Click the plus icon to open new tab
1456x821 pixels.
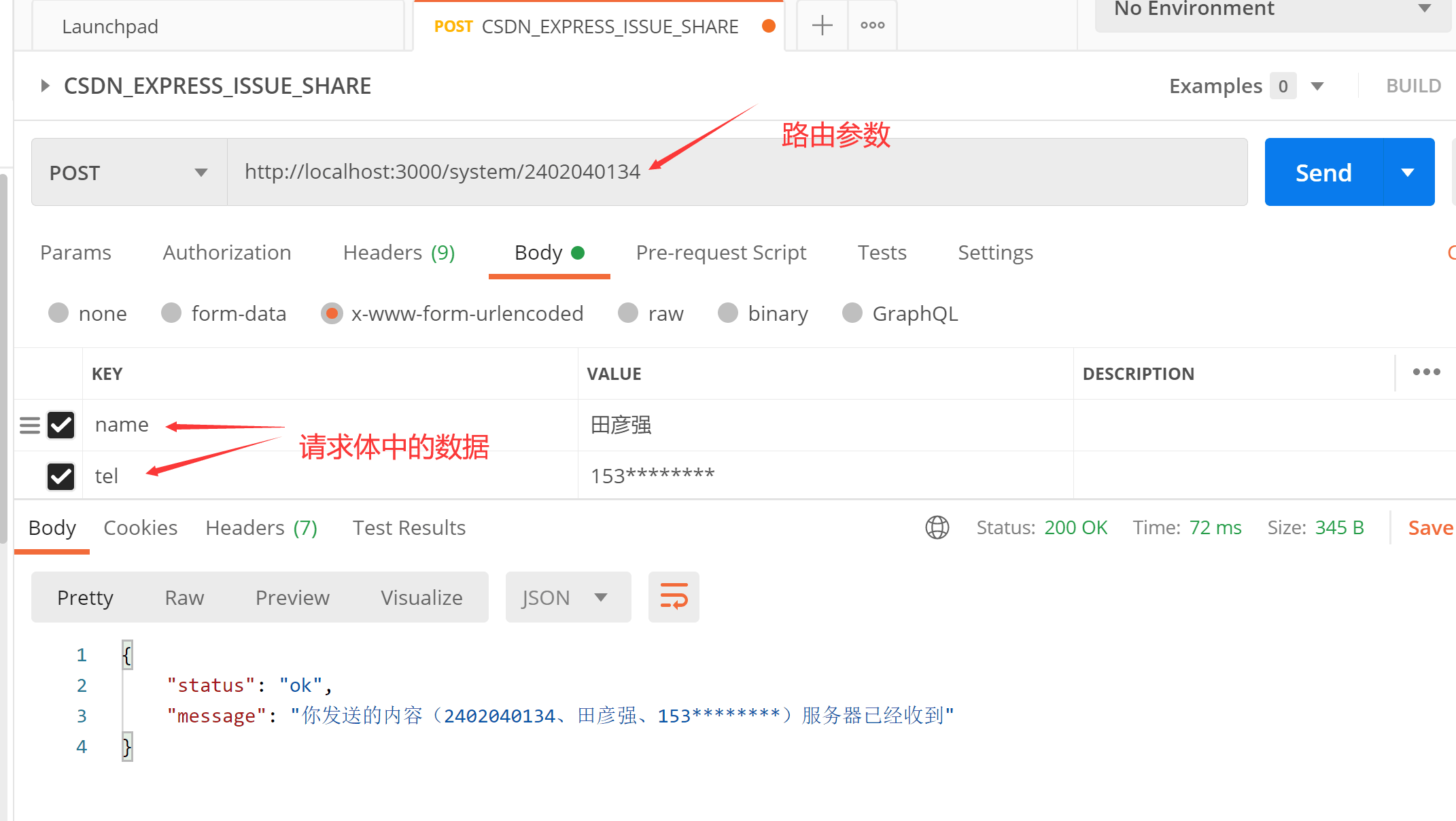click(x=822, y=26)
